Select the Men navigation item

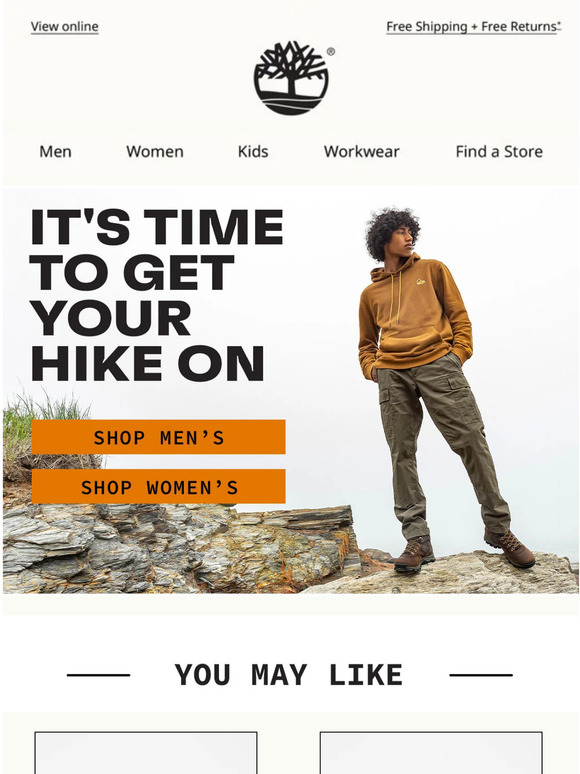[55, 152]
